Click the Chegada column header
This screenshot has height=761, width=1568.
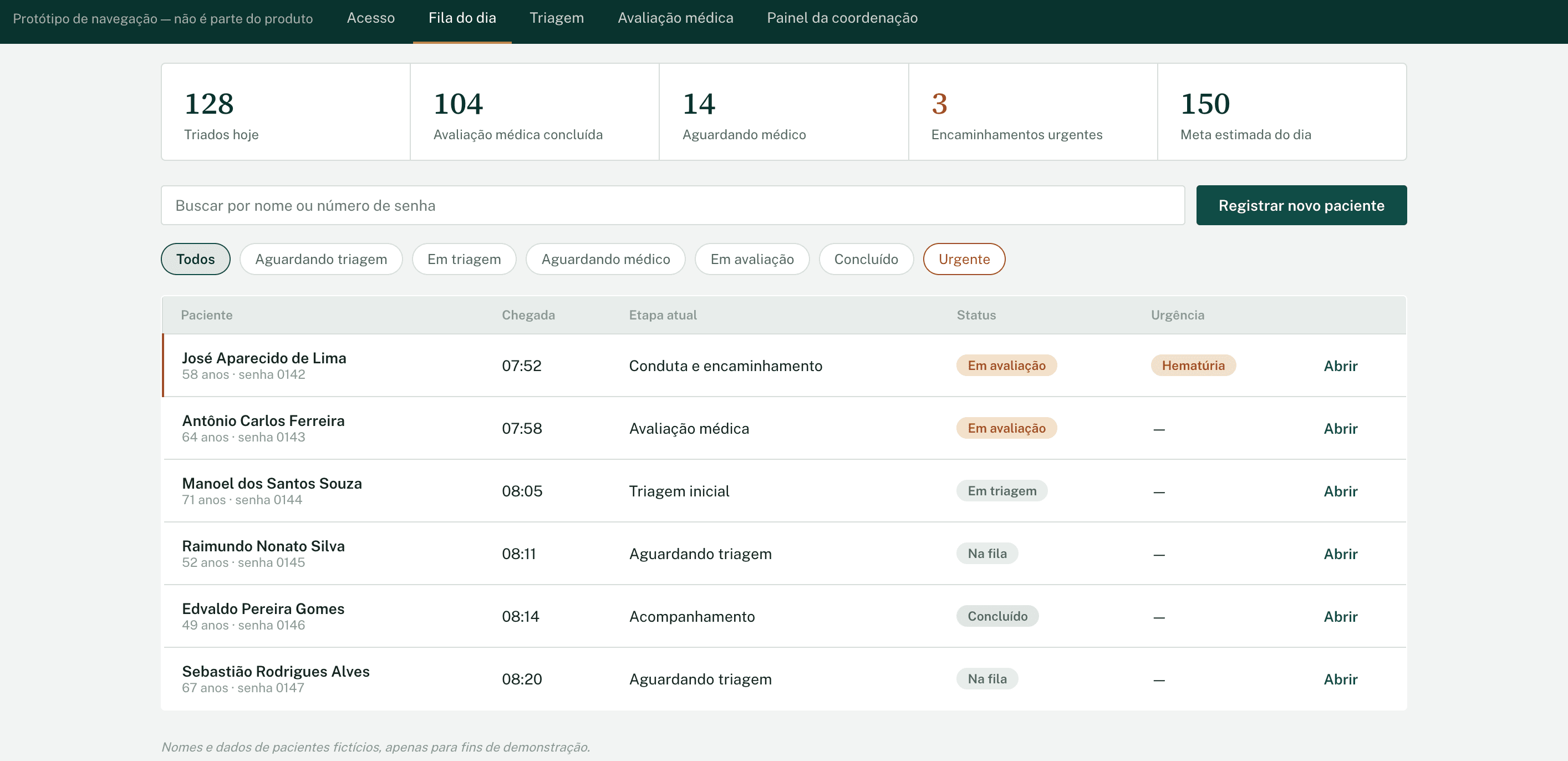(528, 314)
